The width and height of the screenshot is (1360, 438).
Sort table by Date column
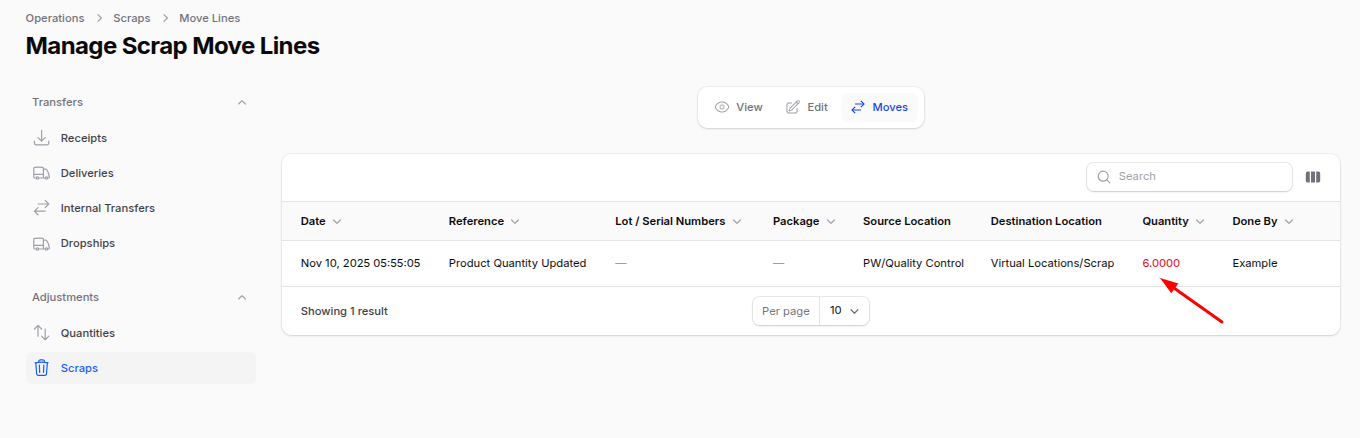(x=321, y=221)
